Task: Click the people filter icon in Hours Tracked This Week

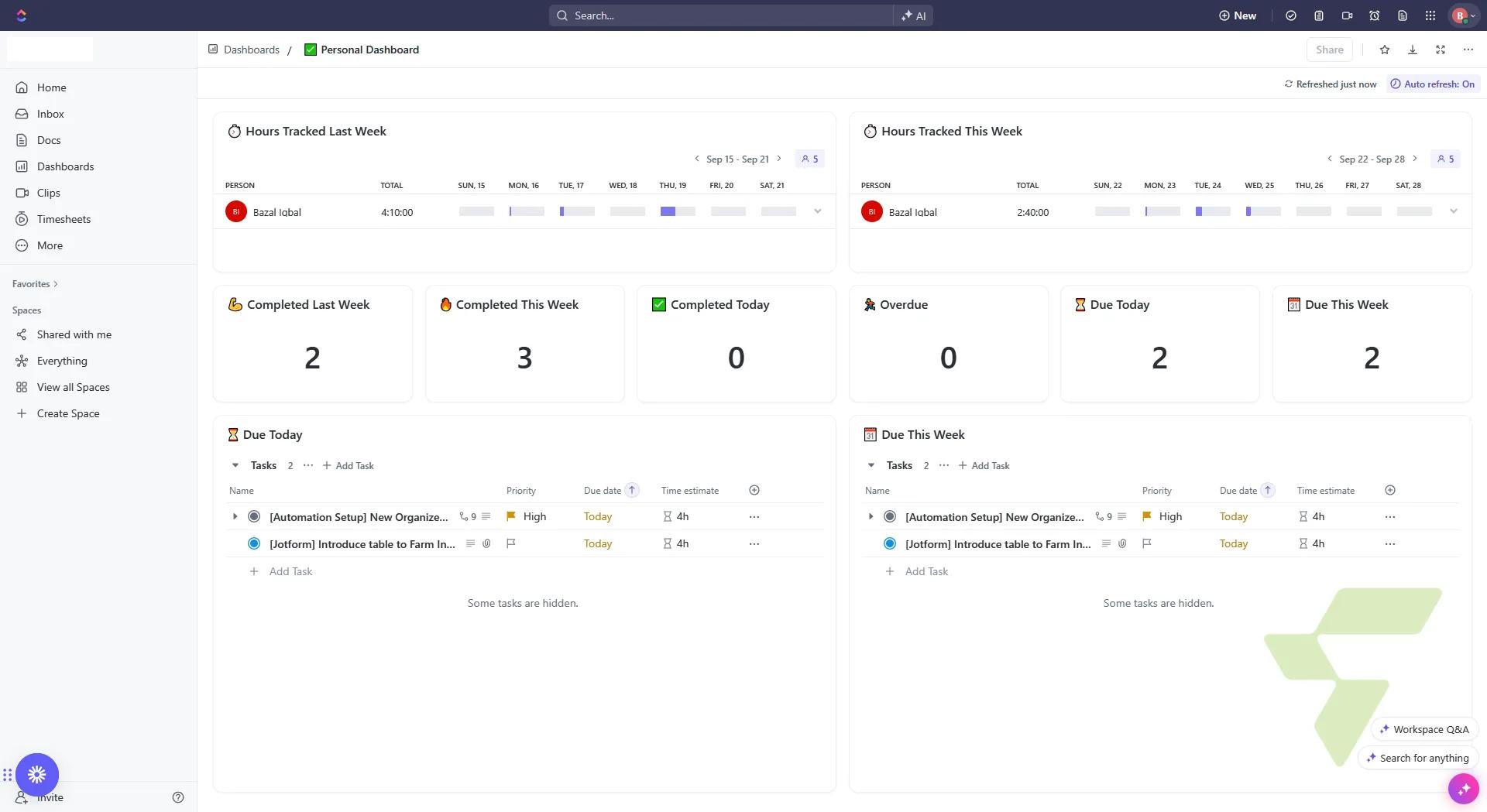Action: coord(1446,159)
